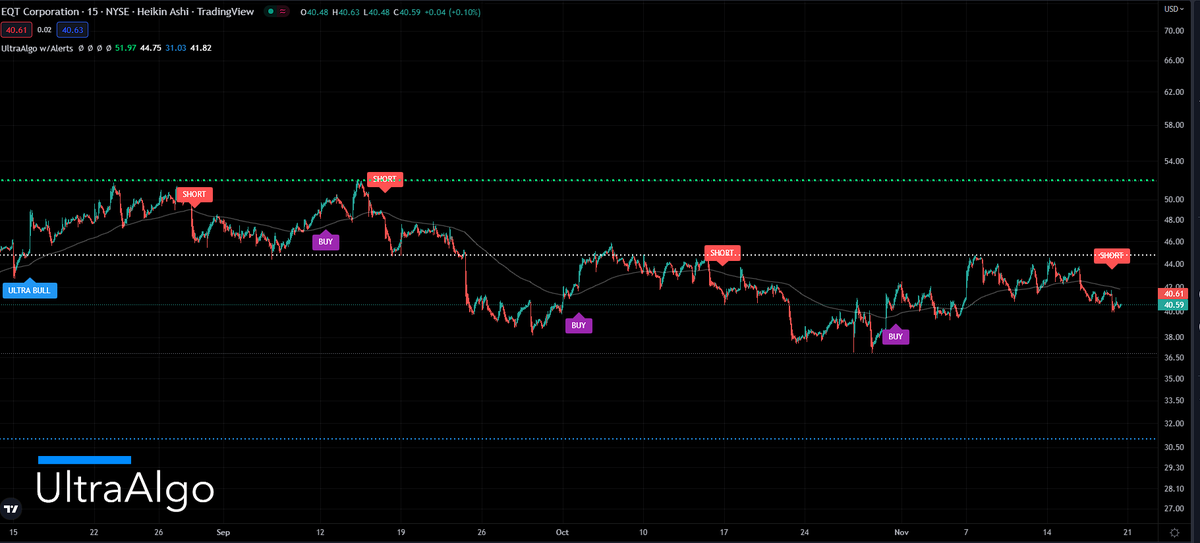Click the 66.00 price axis label
The image size is (1200, 543).
1174,60
